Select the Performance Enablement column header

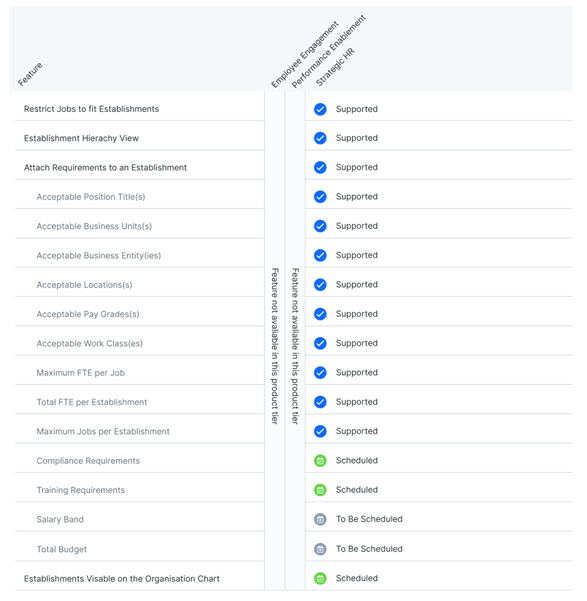(329, 51)
